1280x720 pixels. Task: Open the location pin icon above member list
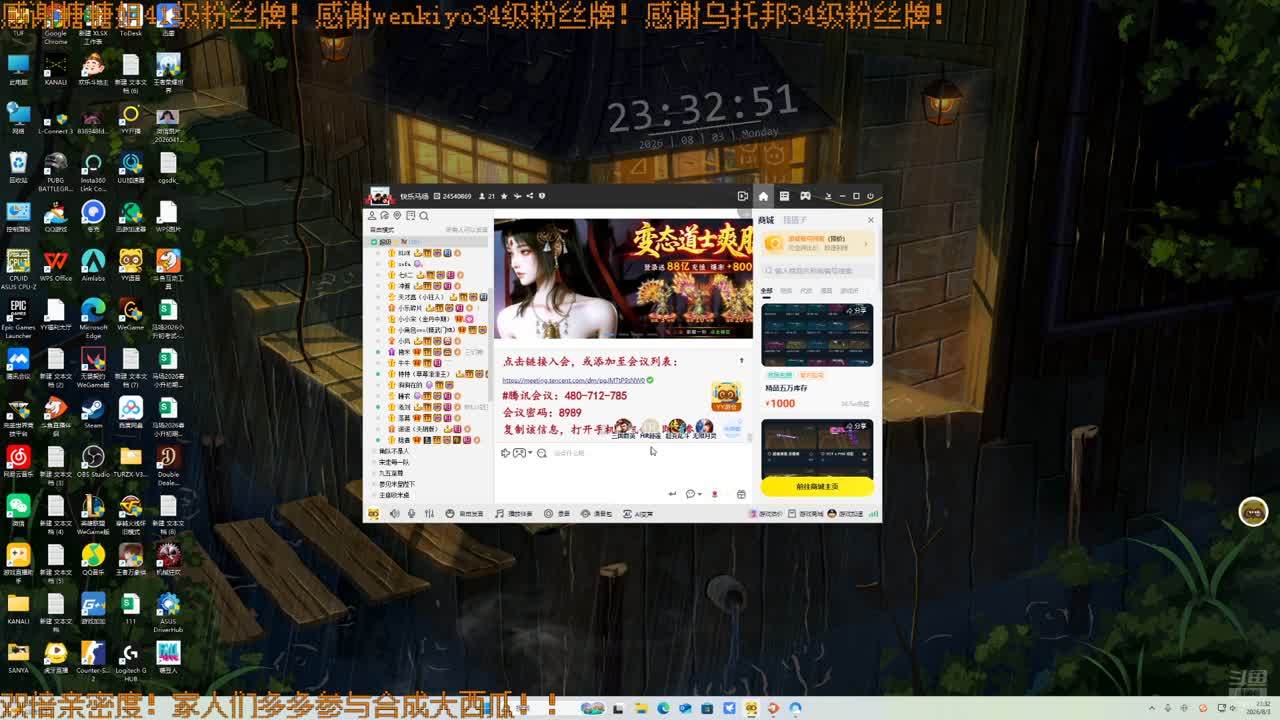point(397,216)
